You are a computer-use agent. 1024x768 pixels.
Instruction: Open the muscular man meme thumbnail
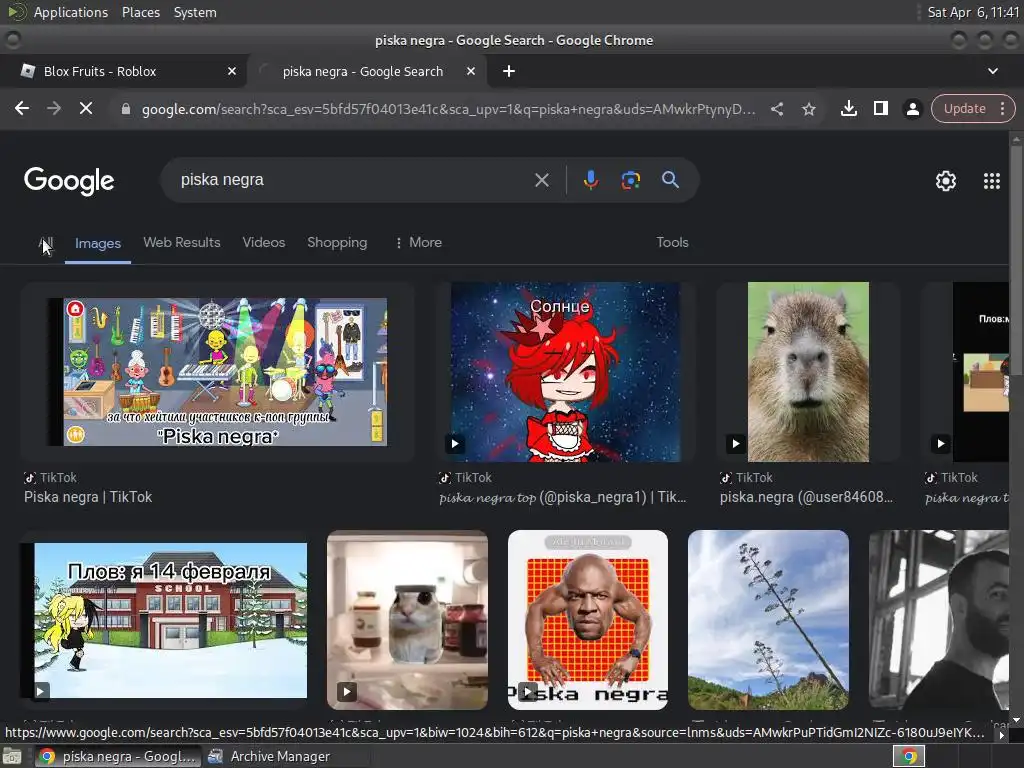click(588, 620)
